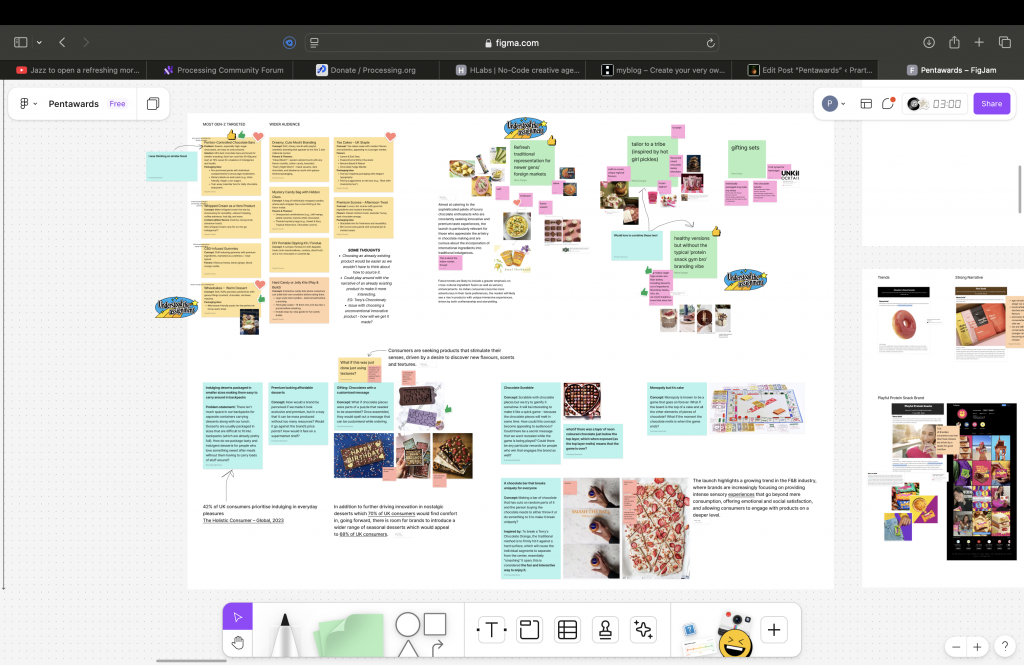Choose the green Sticky note tool

[350, 635]
